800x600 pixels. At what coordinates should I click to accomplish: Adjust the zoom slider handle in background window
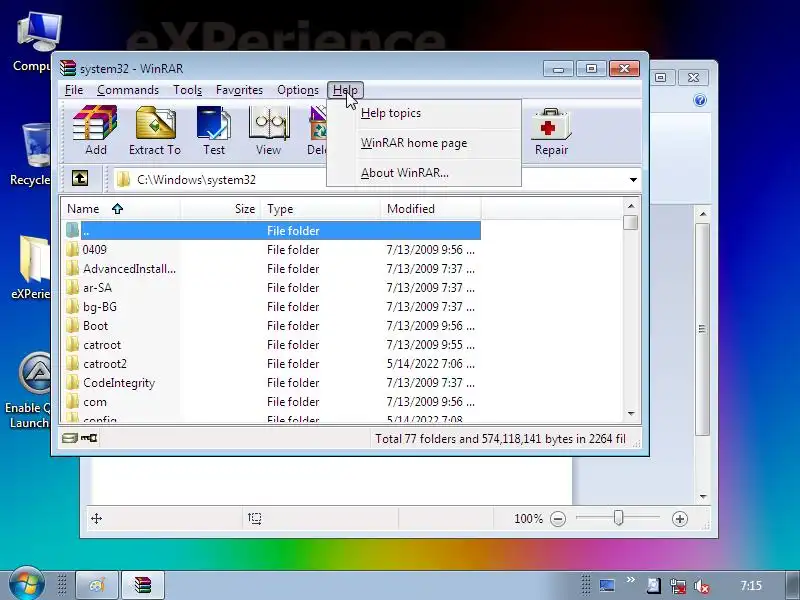[618, 518]
